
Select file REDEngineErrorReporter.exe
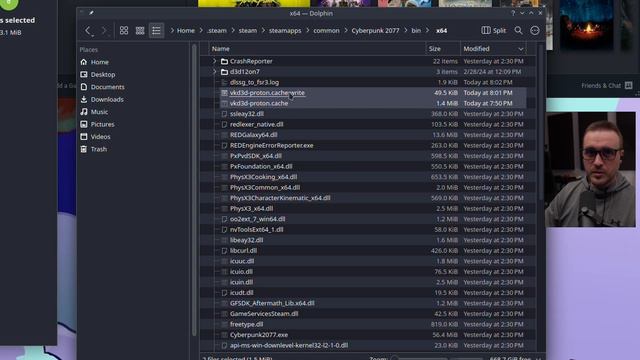[271, 146]
